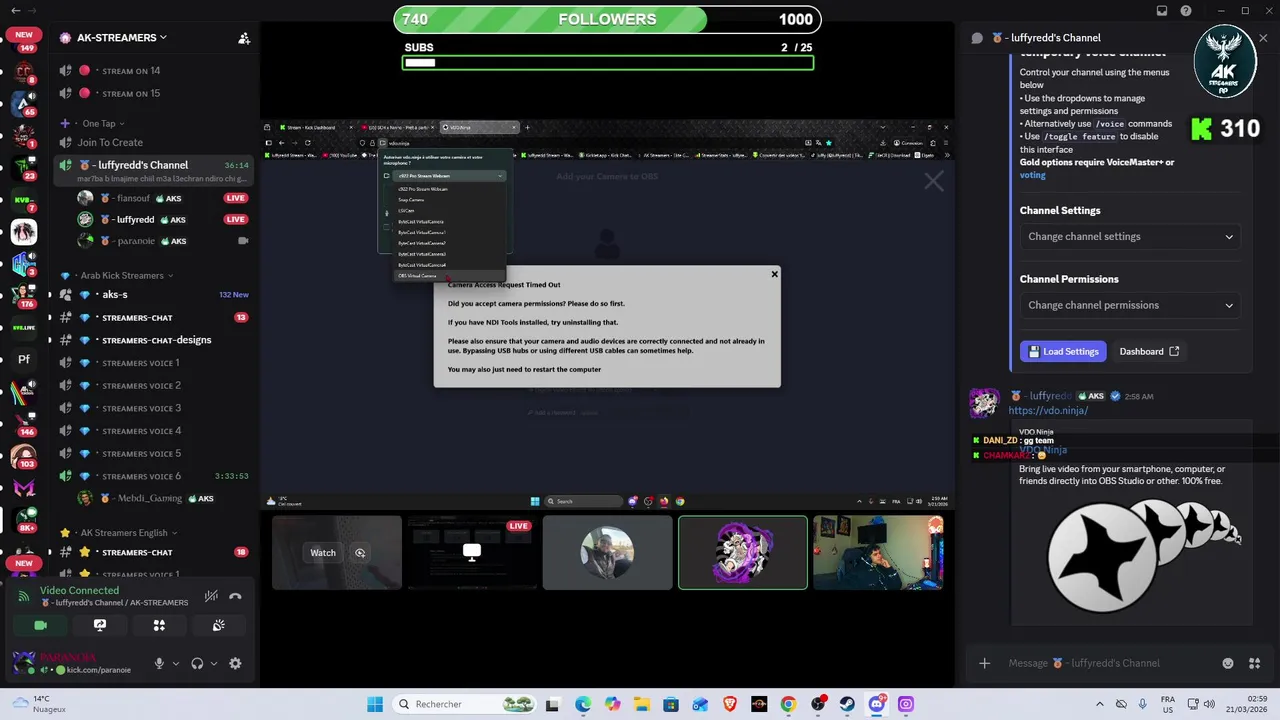Screen dimensions: 1280x720
Task: Open the Dashboard link
Action: point(1149,352)
